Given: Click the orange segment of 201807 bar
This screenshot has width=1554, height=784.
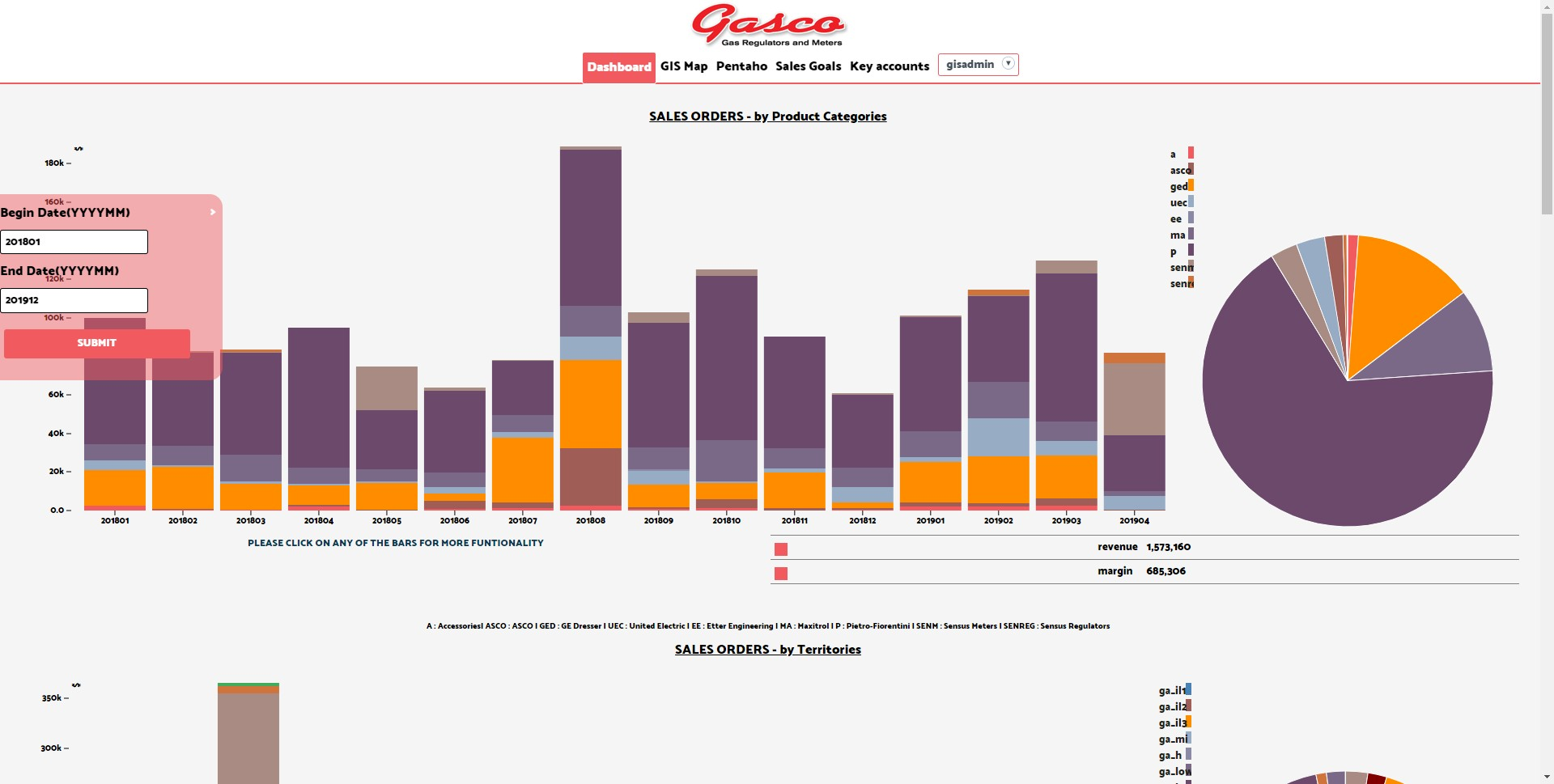Looking at the screenshot, I should tap(523, 470).
